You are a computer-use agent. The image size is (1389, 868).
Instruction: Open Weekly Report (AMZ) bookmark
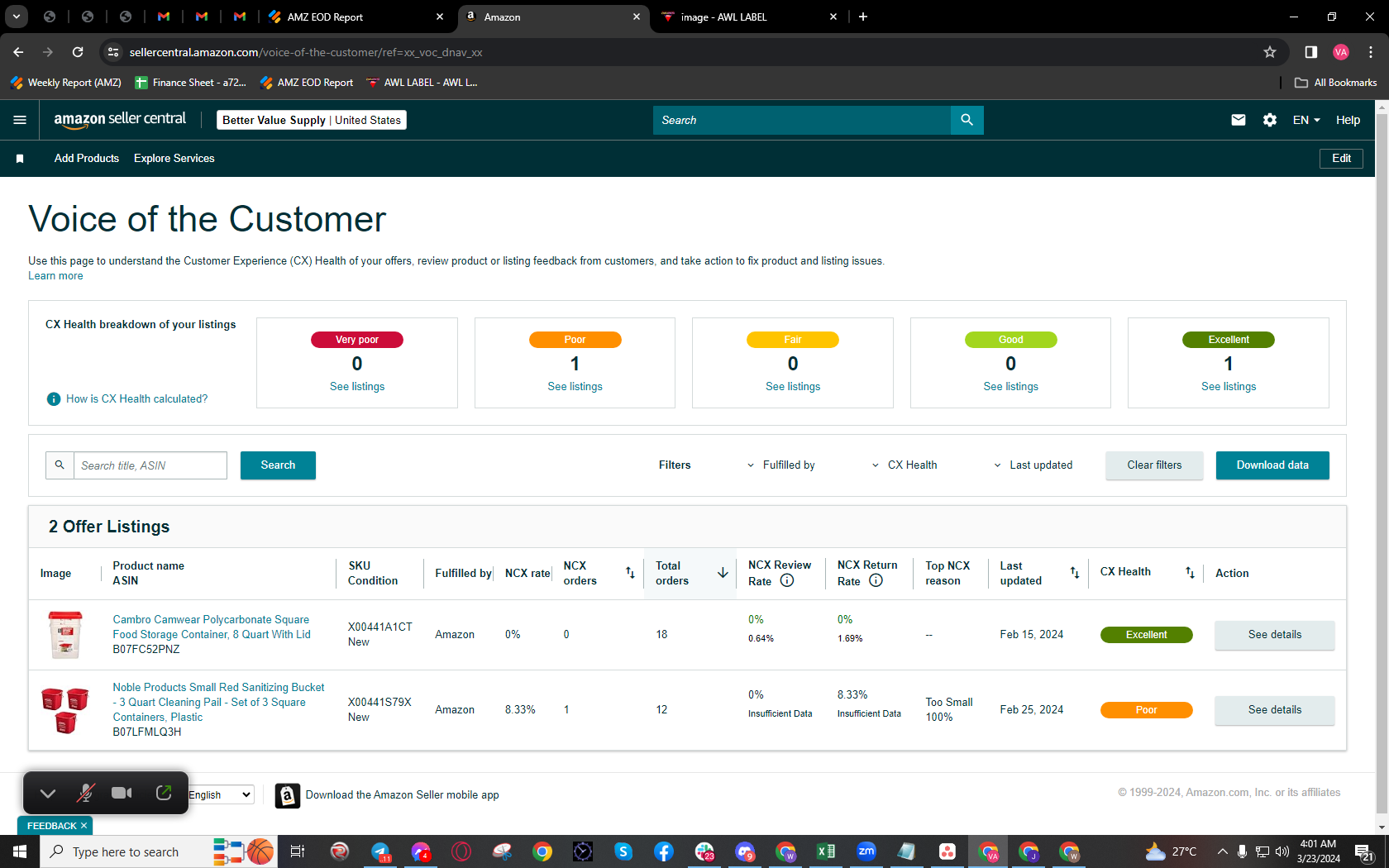click(66, 83)
